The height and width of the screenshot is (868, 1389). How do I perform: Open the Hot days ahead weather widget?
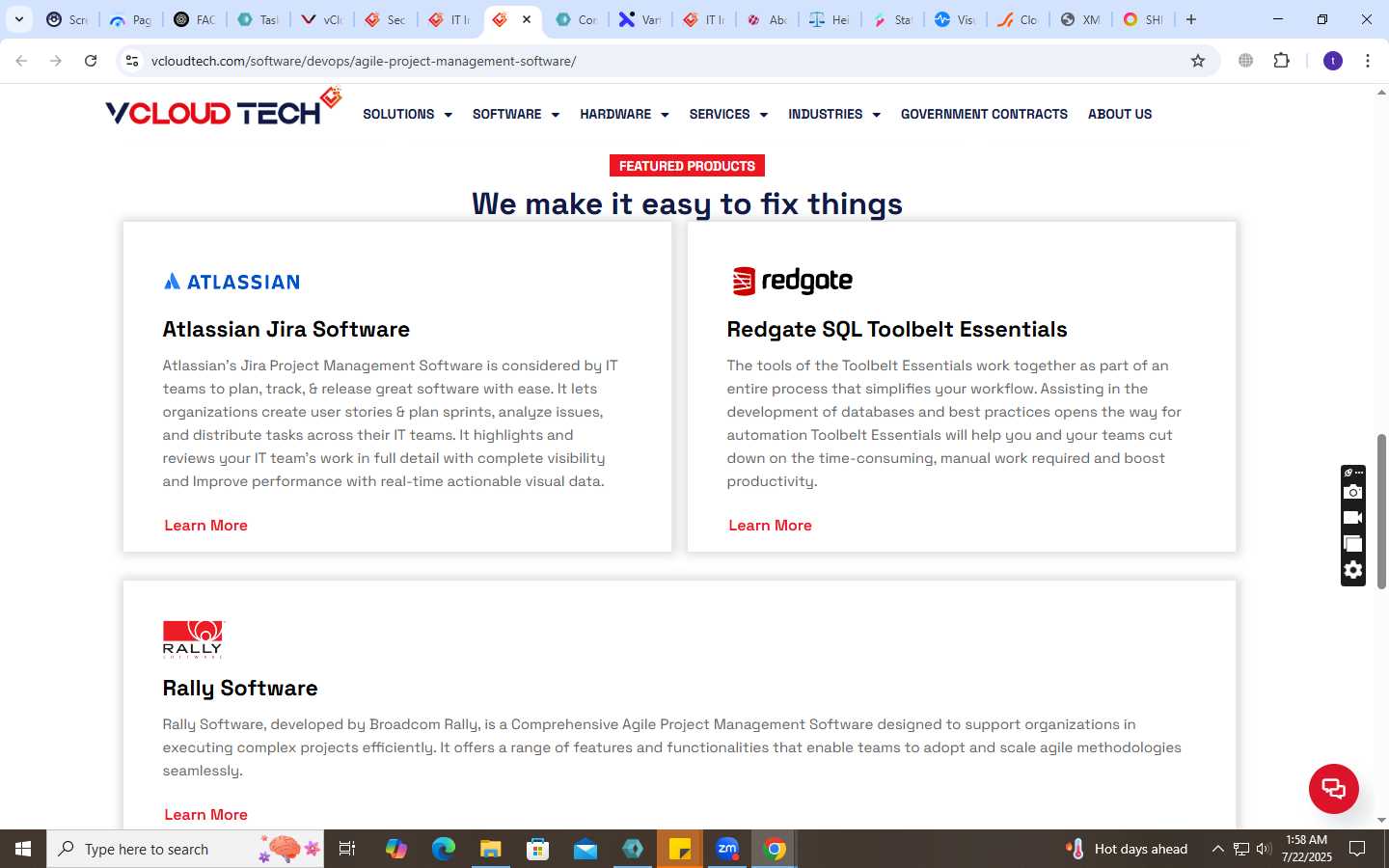click(x=1127, y=849)
